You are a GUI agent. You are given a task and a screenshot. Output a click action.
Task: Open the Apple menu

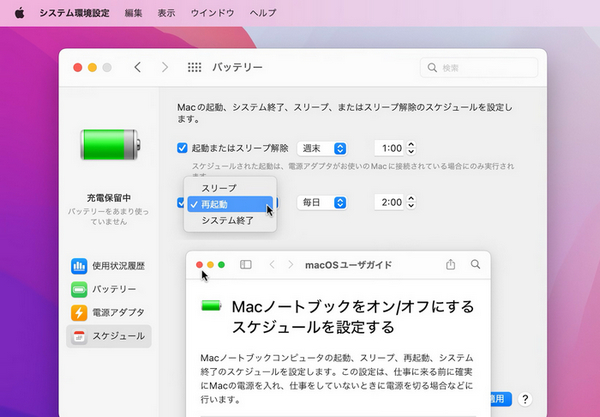[20, 13]
